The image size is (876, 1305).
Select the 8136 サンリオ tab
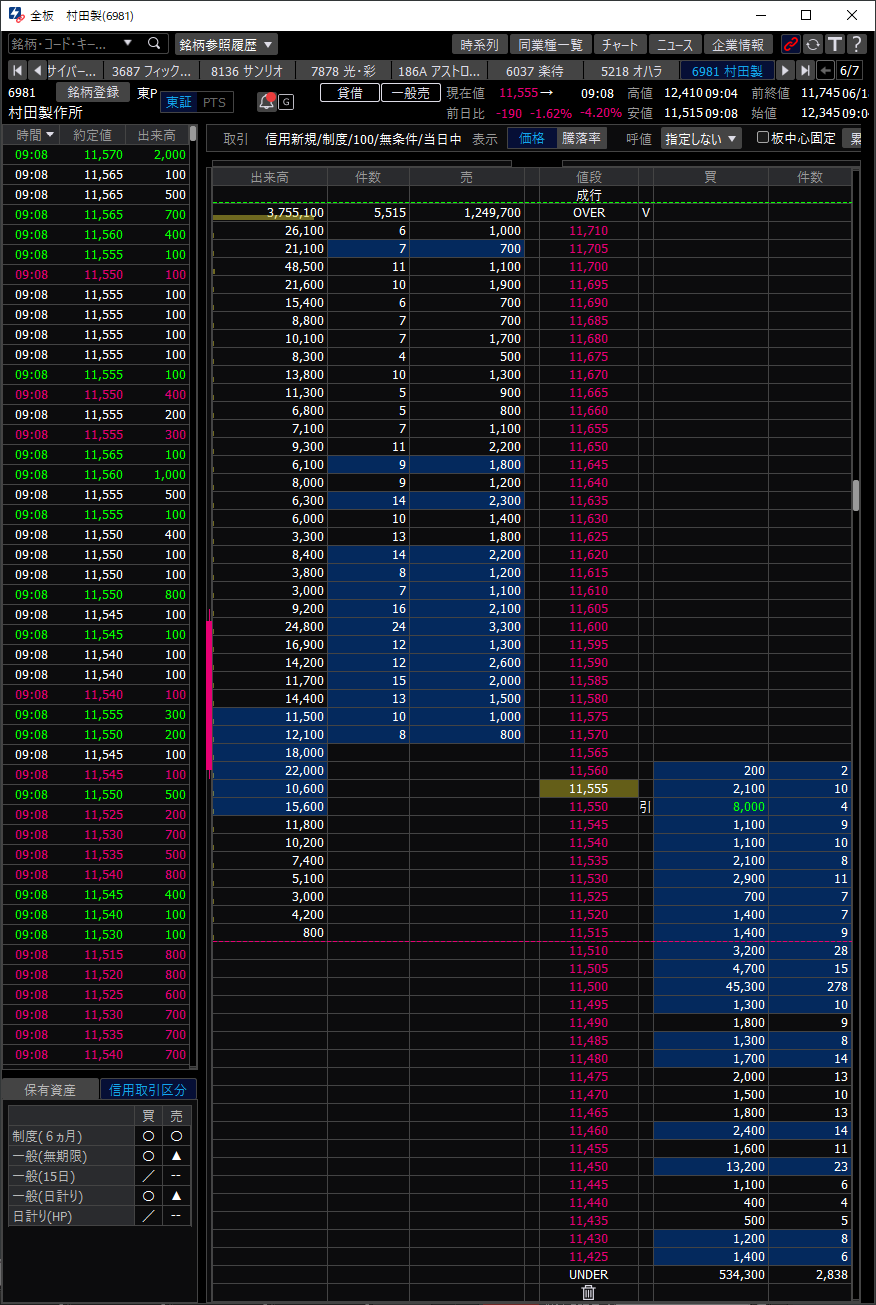247,70
